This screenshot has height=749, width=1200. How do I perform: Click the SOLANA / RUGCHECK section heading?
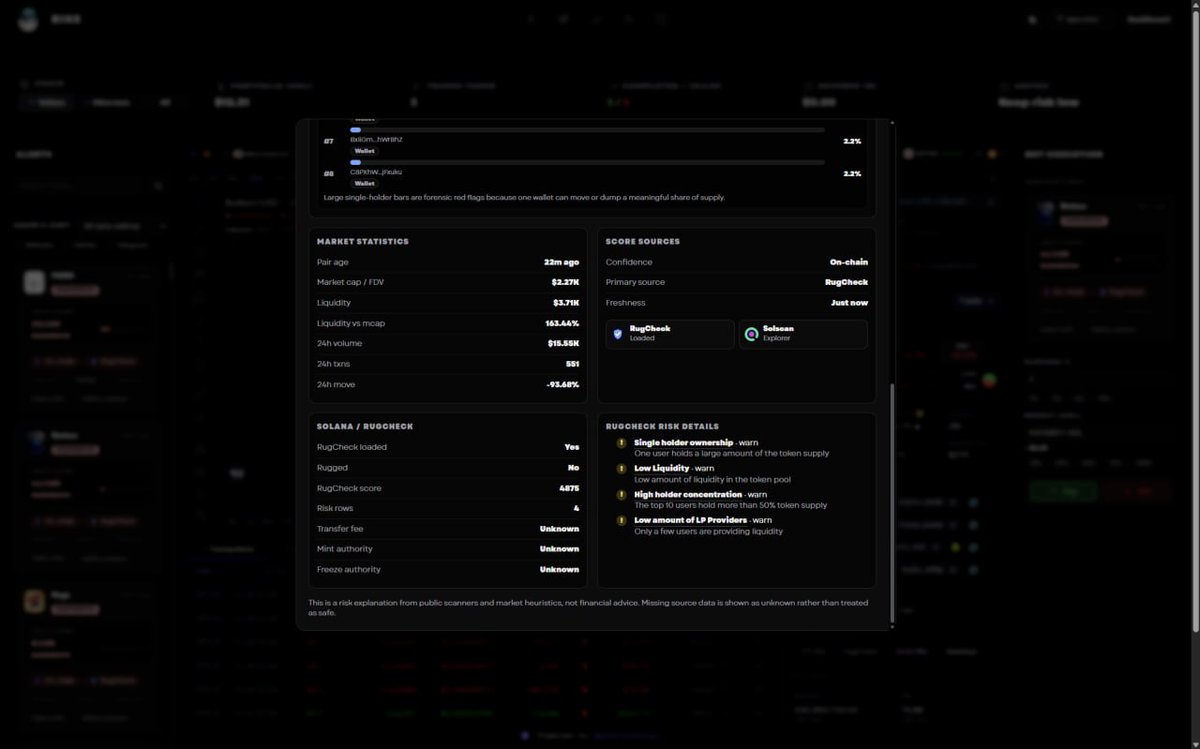tap(365, 427)
